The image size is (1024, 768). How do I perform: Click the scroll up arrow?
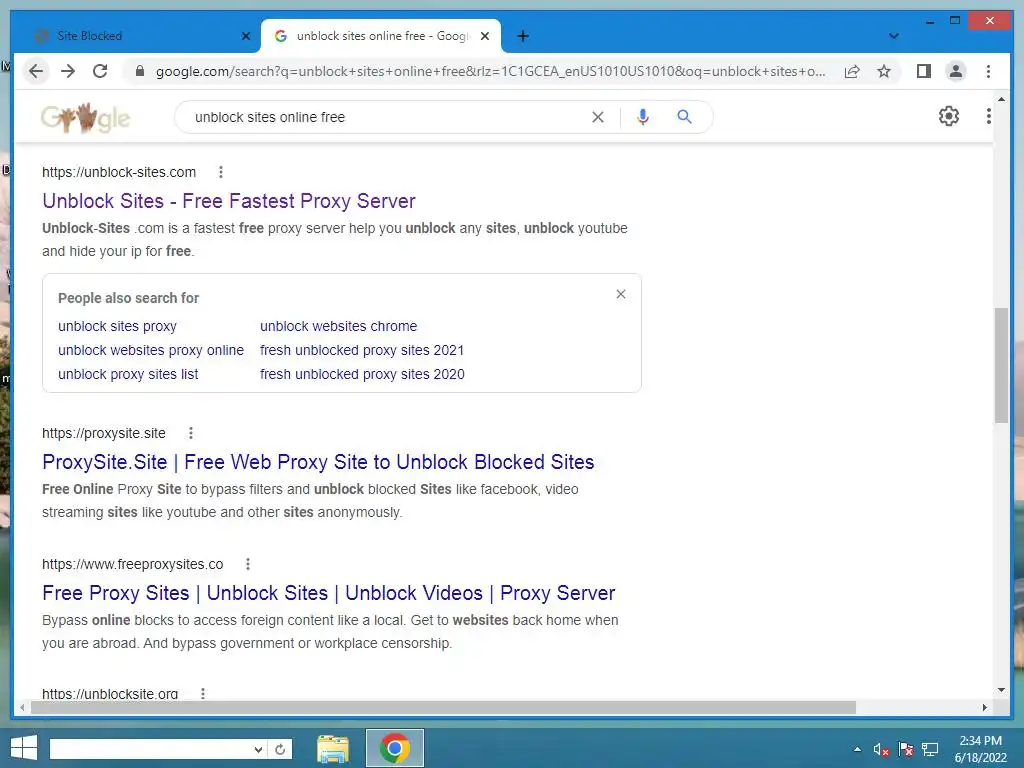tap(1001, 99)
